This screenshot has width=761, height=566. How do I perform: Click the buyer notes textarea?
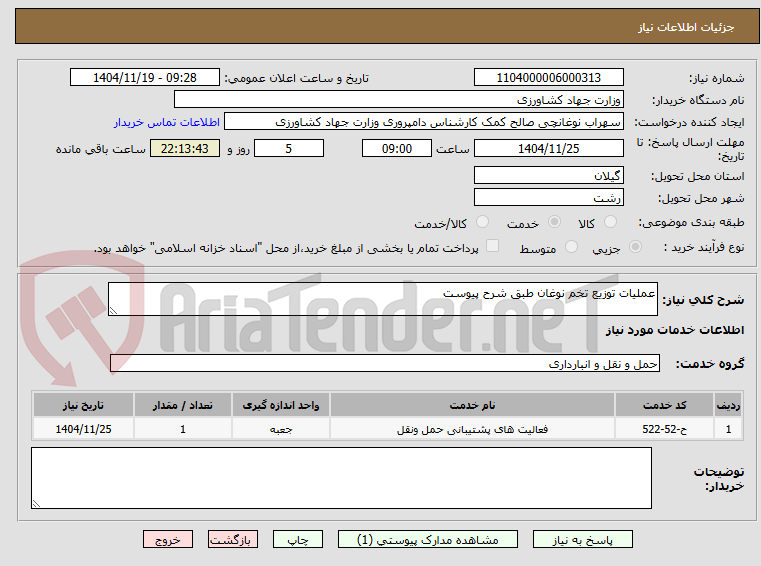(341, 478)
